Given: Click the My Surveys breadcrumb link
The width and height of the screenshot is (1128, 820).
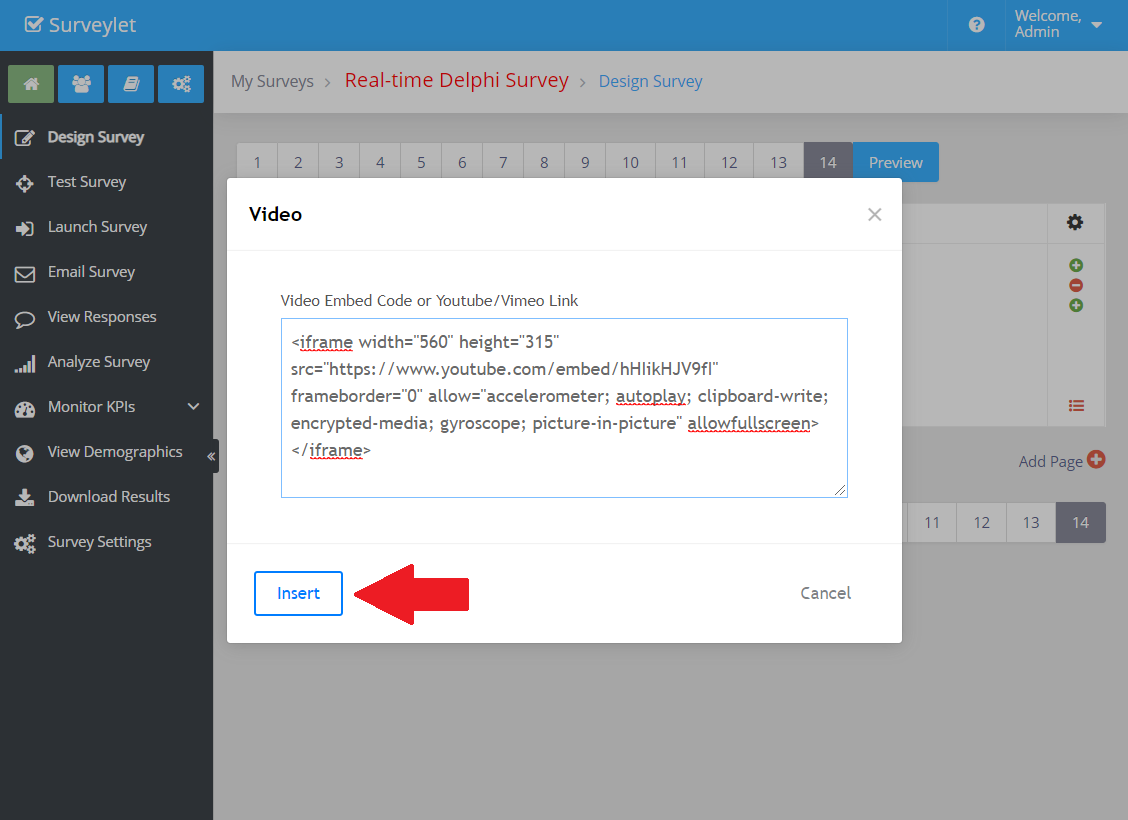Looking at the screenshot, I should (272, 81).
